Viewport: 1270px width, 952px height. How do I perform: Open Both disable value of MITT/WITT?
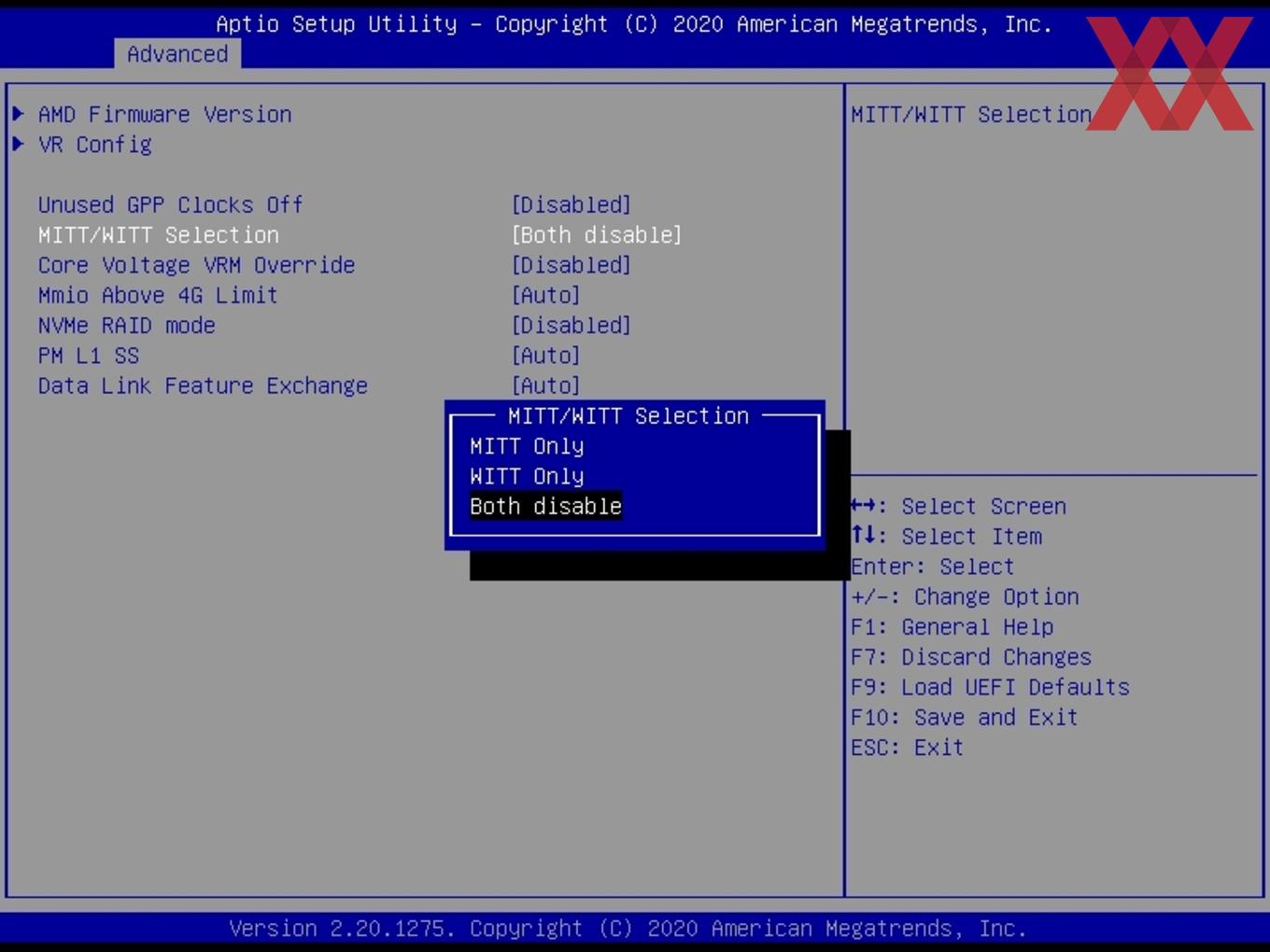(x=597, y=234)
